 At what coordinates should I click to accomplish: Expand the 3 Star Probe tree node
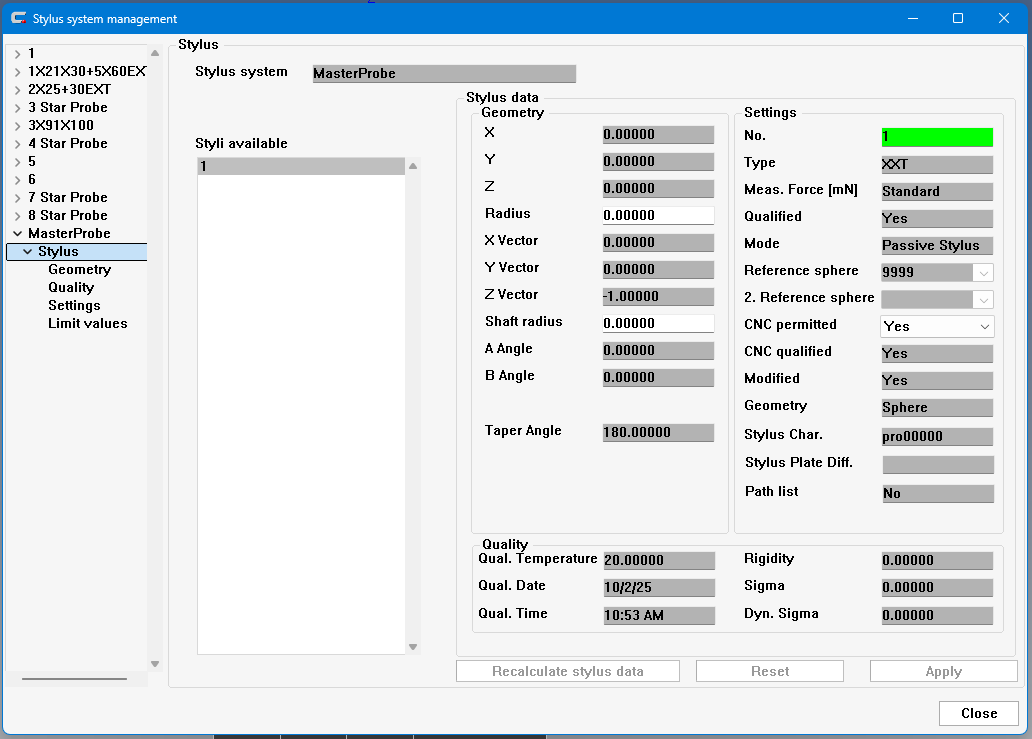[x=17, y=108]
